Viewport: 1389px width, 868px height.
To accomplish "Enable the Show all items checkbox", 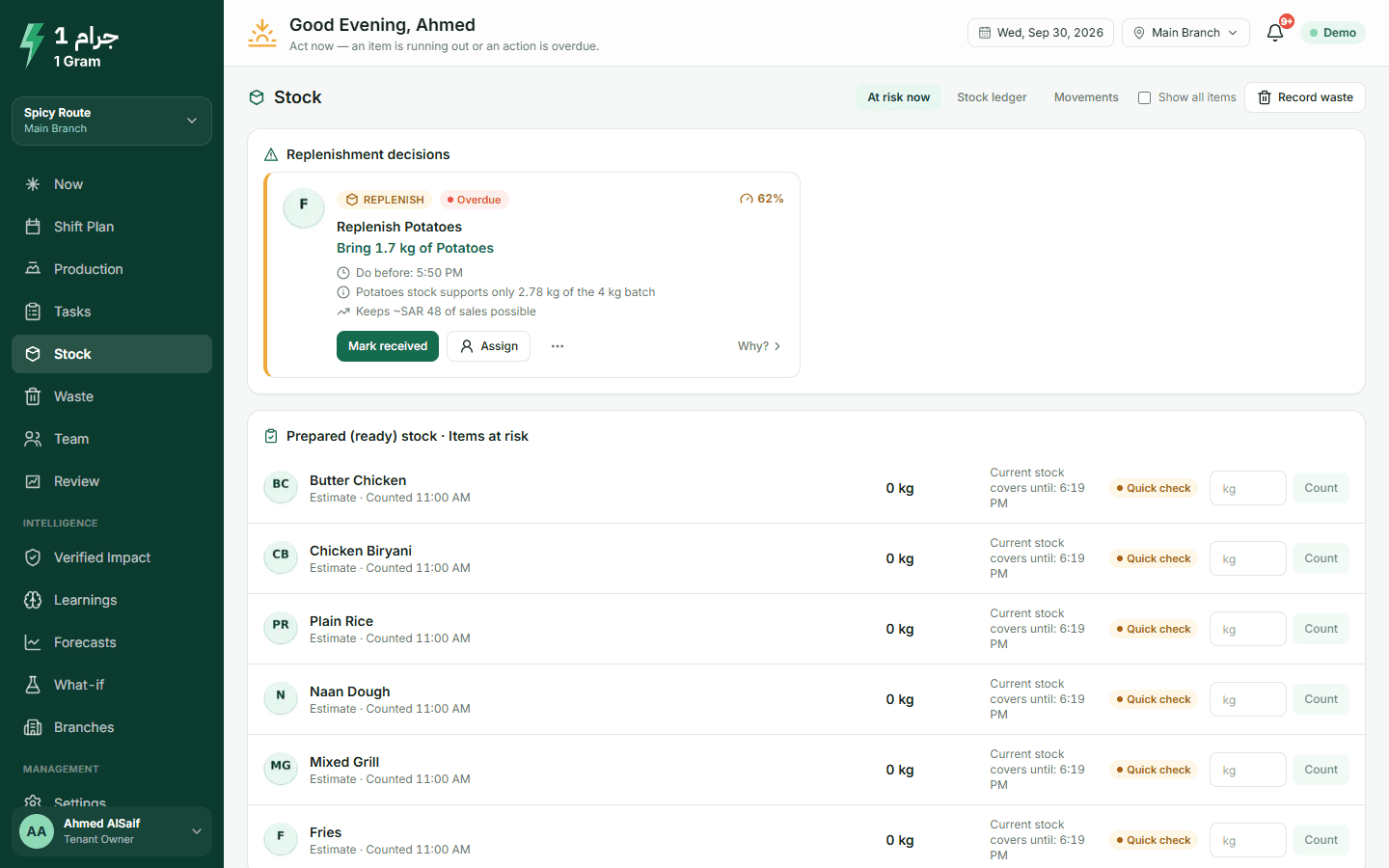I will (x=1144, y=97).
